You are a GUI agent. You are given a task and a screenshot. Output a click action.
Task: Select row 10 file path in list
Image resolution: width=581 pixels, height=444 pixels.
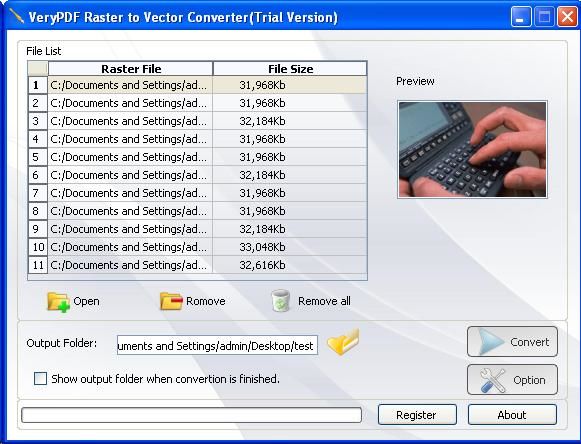click(x=130, y=247)
